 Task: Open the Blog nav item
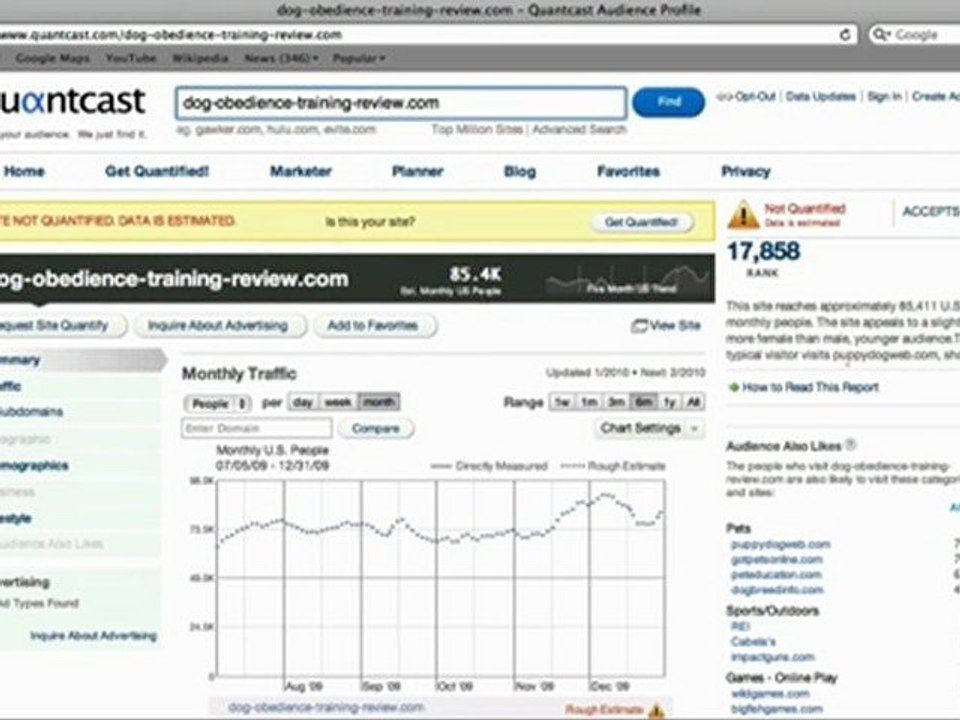coord(520,171)
